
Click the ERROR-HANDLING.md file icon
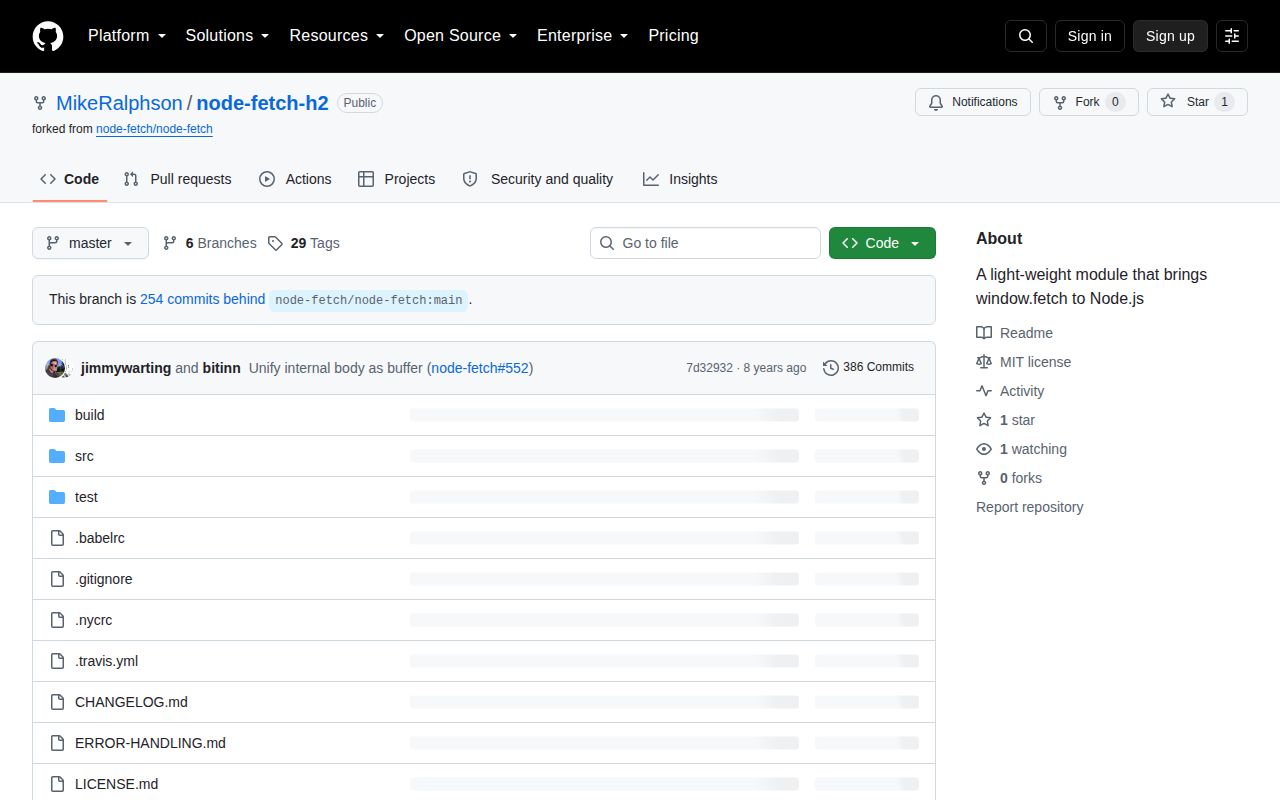coord(57,743)
